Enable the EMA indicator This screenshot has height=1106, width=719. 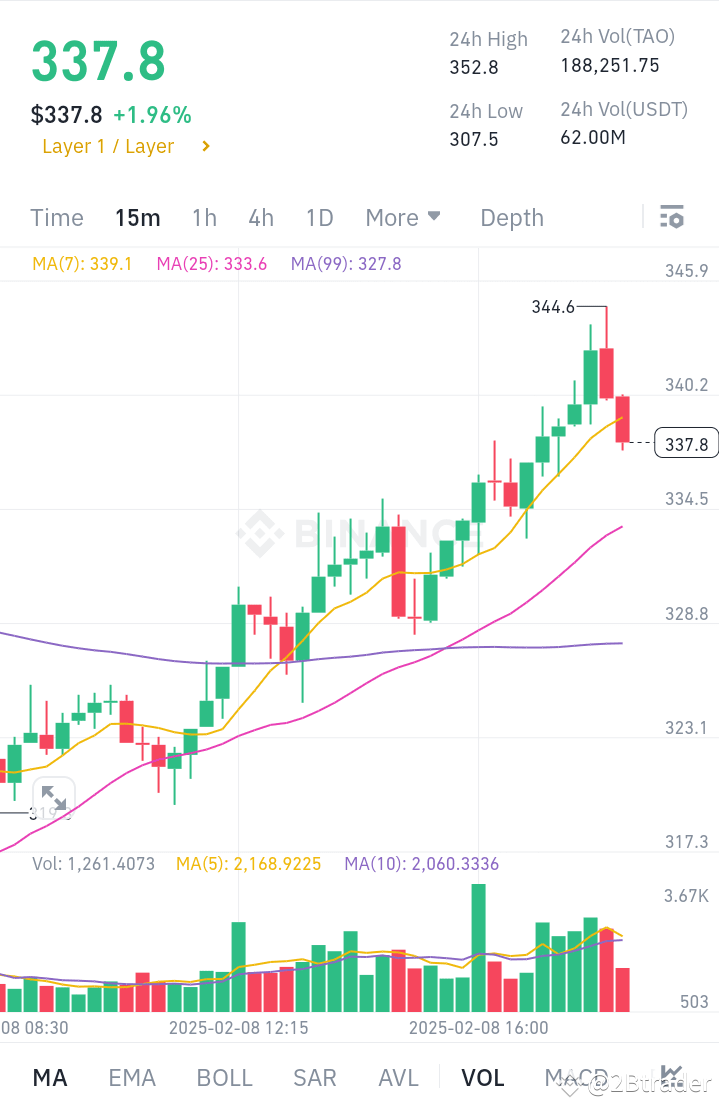132,1077
